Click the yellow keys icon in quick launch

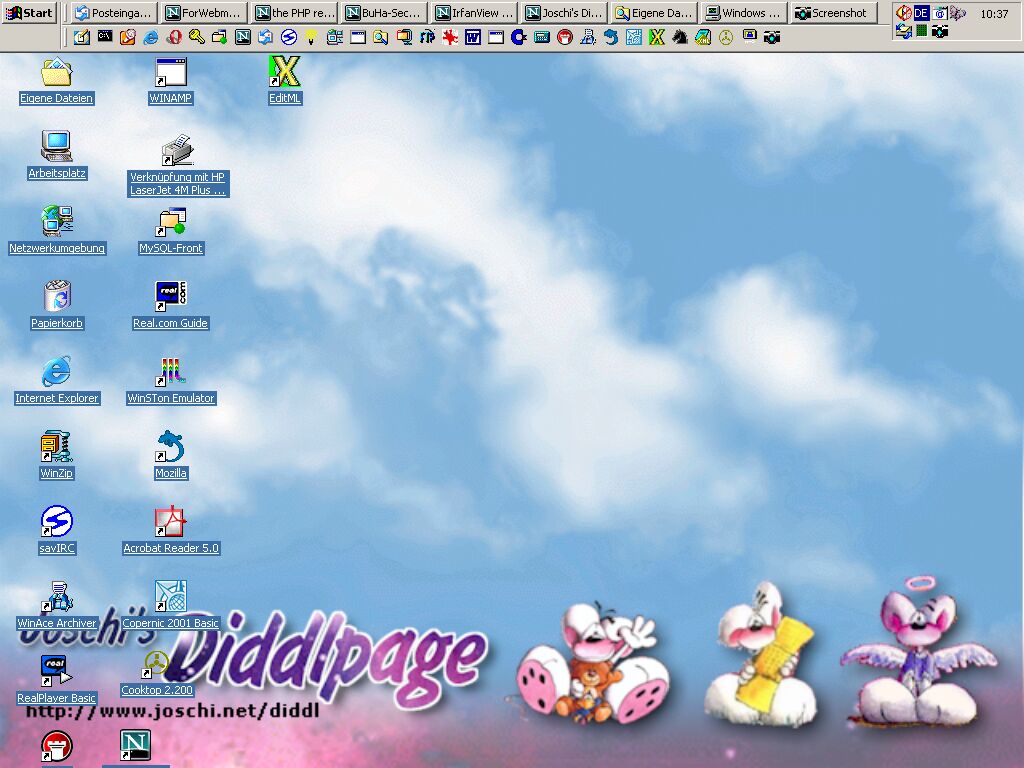pos(197,37)
